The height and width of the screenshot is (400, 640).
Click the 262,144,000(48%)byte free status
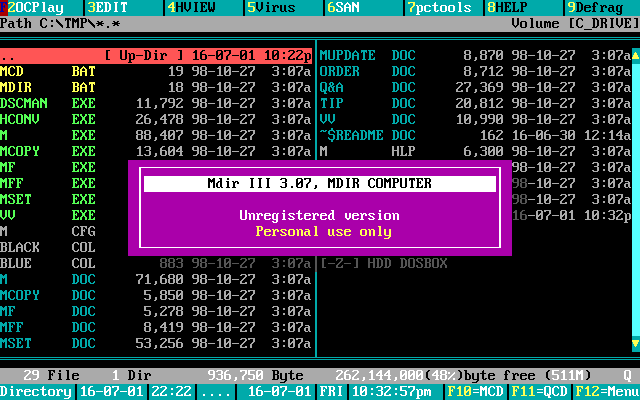click(x=435, y=375)
